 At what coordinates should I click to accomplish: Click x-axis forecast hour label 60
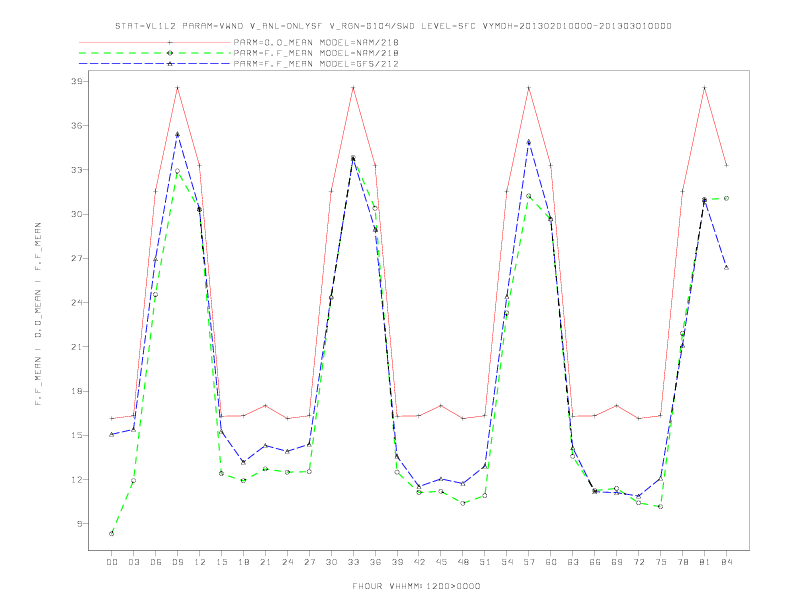(551, 562)
